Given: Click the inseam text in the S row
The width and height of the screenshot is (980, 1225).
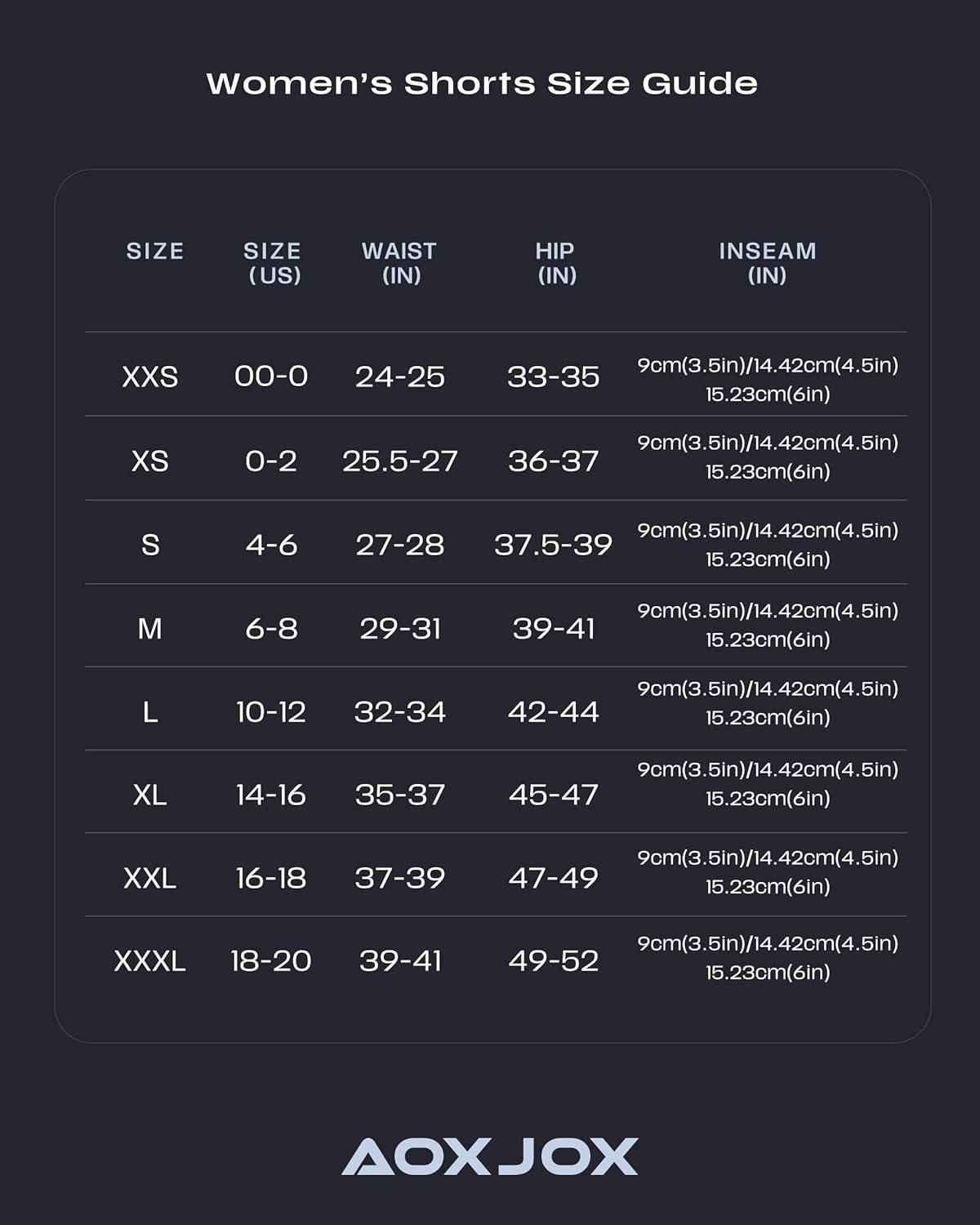Looking at the screenshot, I should [767, 545].
